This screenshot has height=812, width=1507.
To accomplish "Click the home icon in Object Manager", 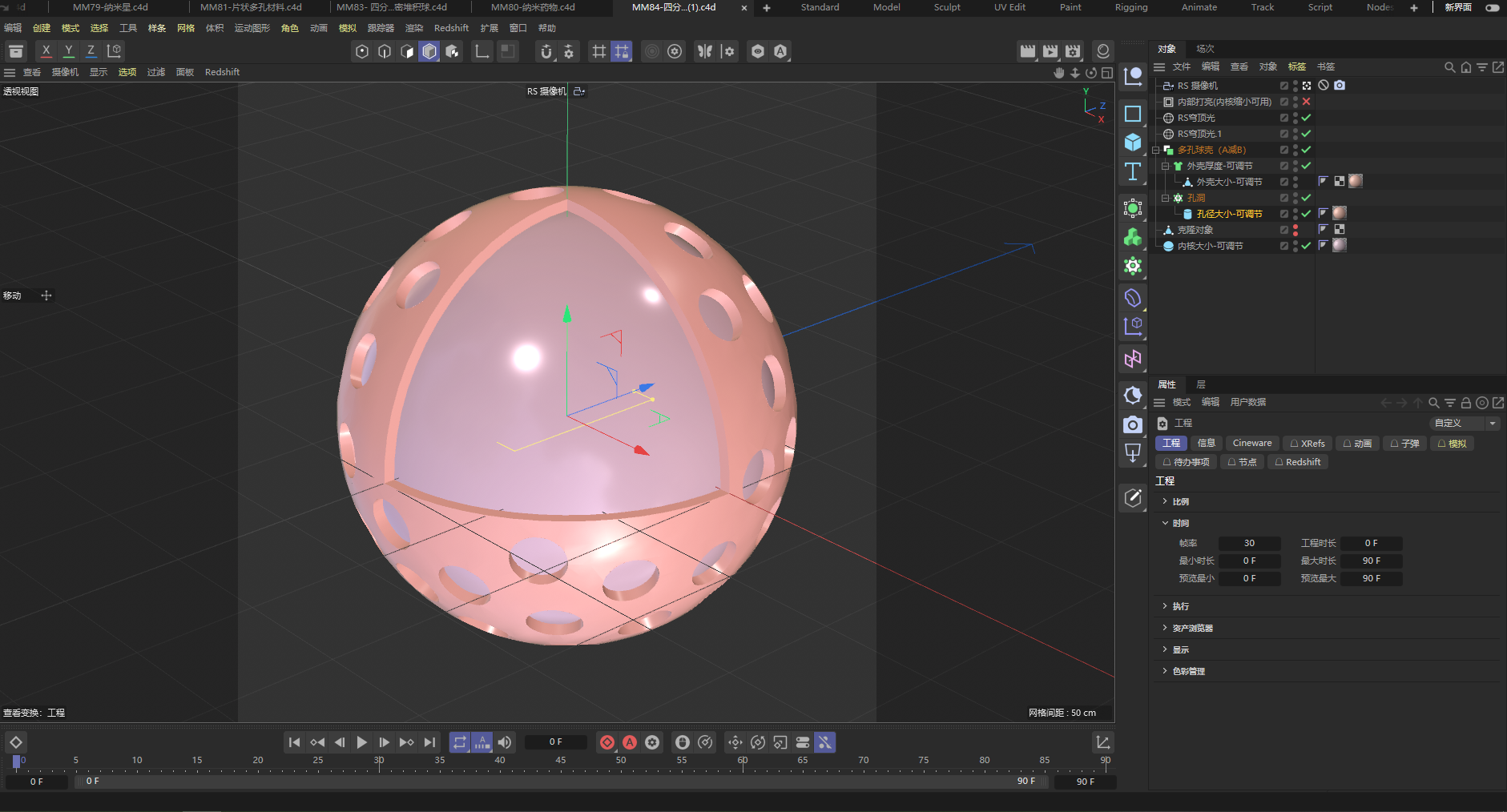I will 1465,67.
